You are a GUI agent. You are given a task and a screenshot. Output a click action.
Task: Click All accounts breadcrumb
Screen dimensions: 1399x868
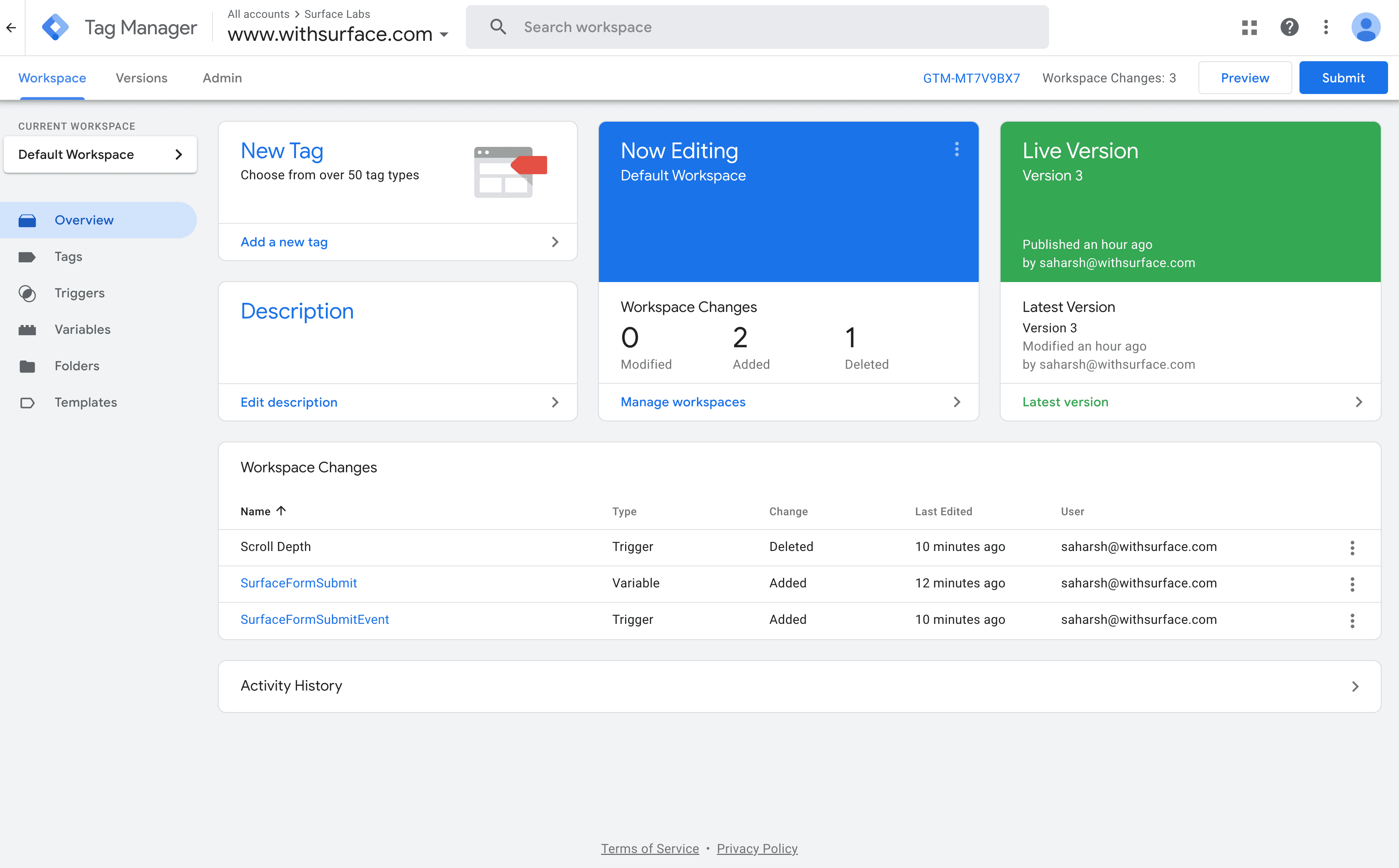pos(258,14)
